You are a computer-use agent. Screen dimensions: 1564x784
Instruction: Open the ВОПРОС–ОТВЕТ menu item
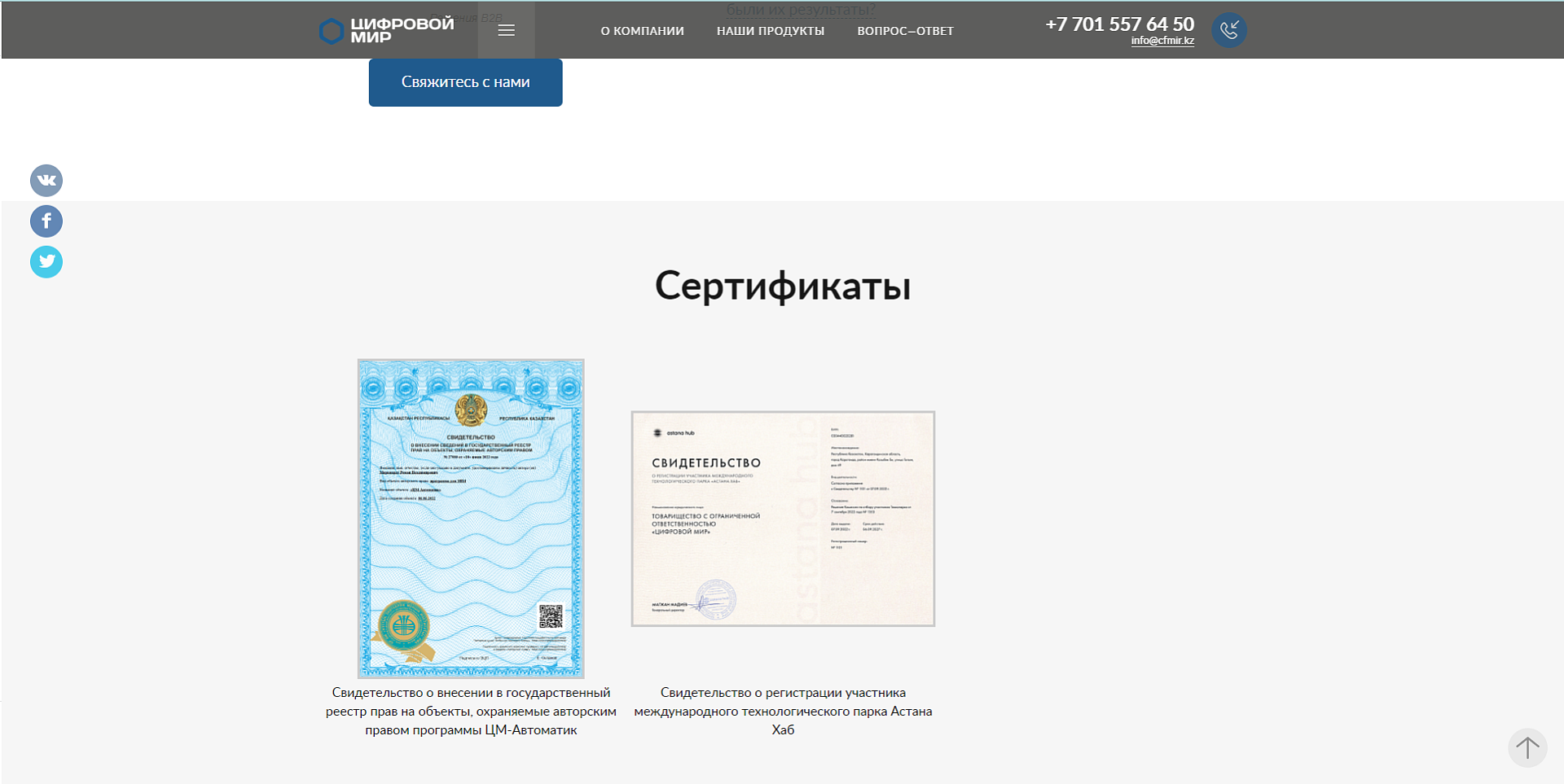905,31
